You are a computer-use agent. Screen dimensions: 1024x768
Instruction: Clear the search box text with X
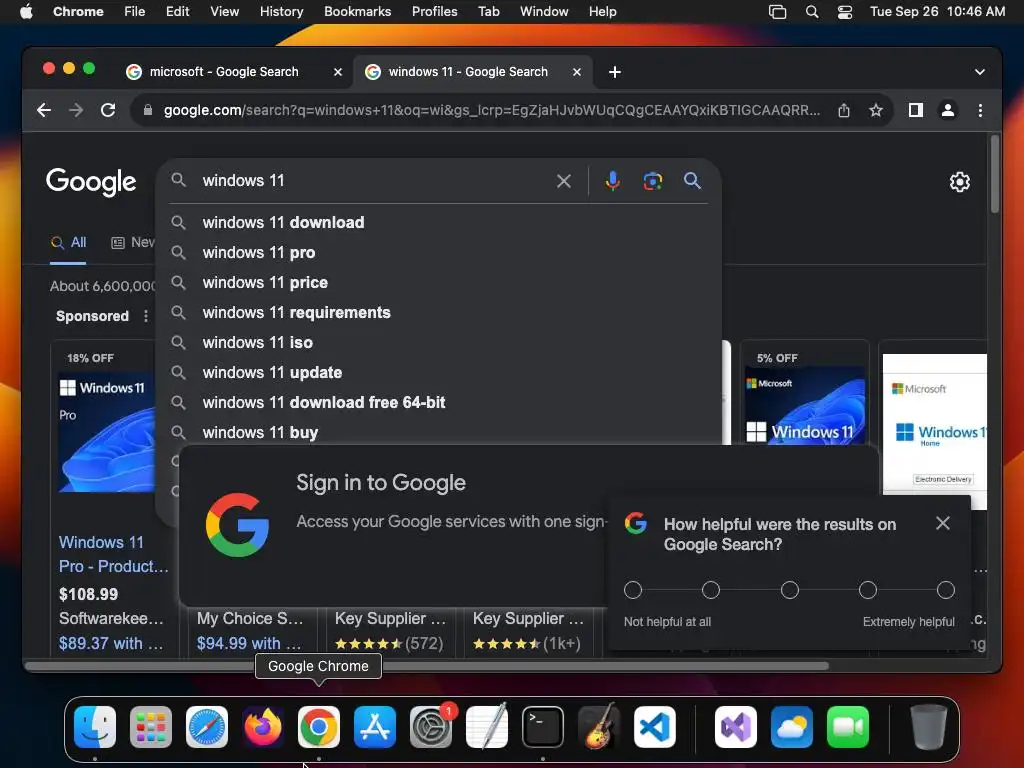(564, 181)
